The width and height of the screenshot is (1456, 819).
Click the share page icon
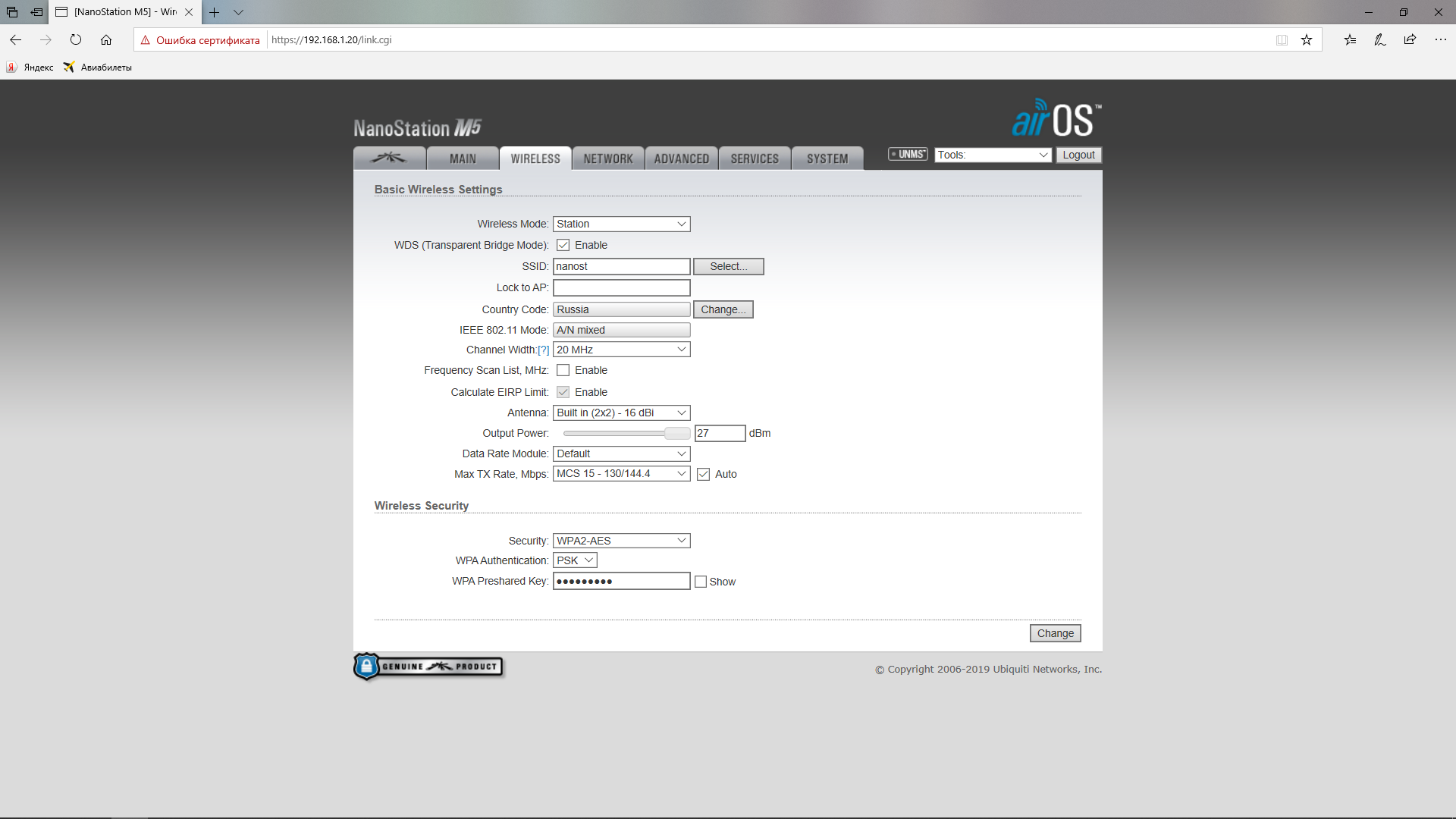[x=1410, y=40]
